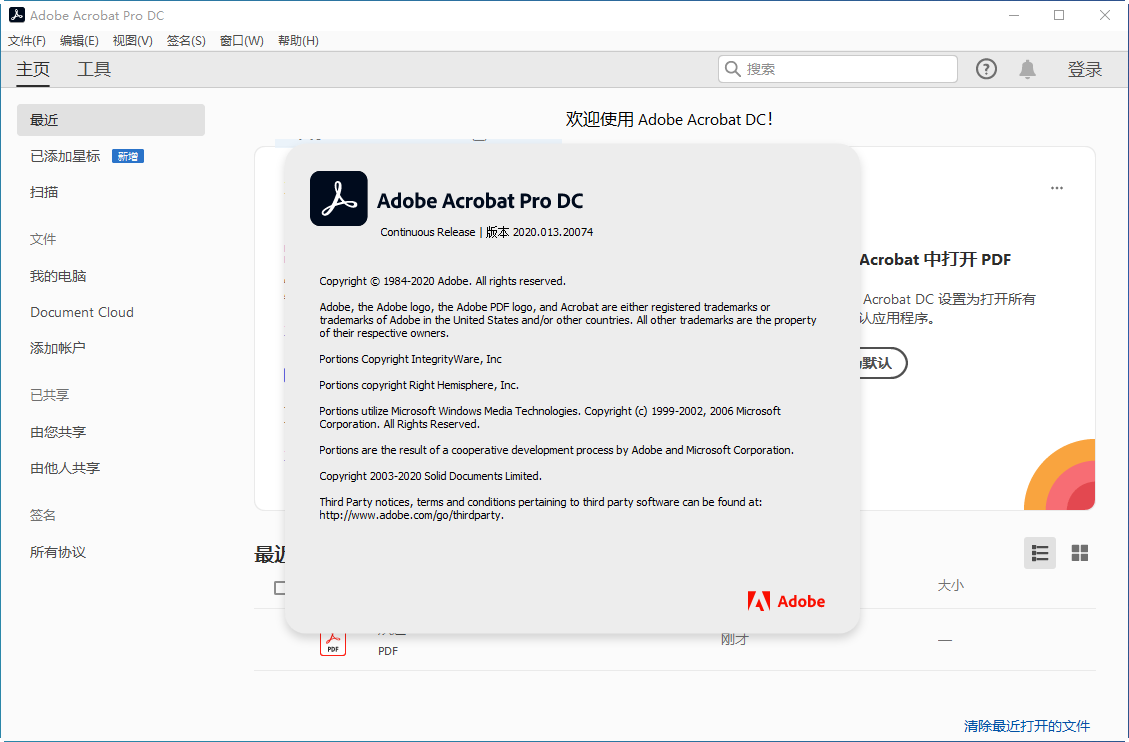Click the search magnifier icon
The width and height of the screenshot is (1129, 742).
point(735,68)
